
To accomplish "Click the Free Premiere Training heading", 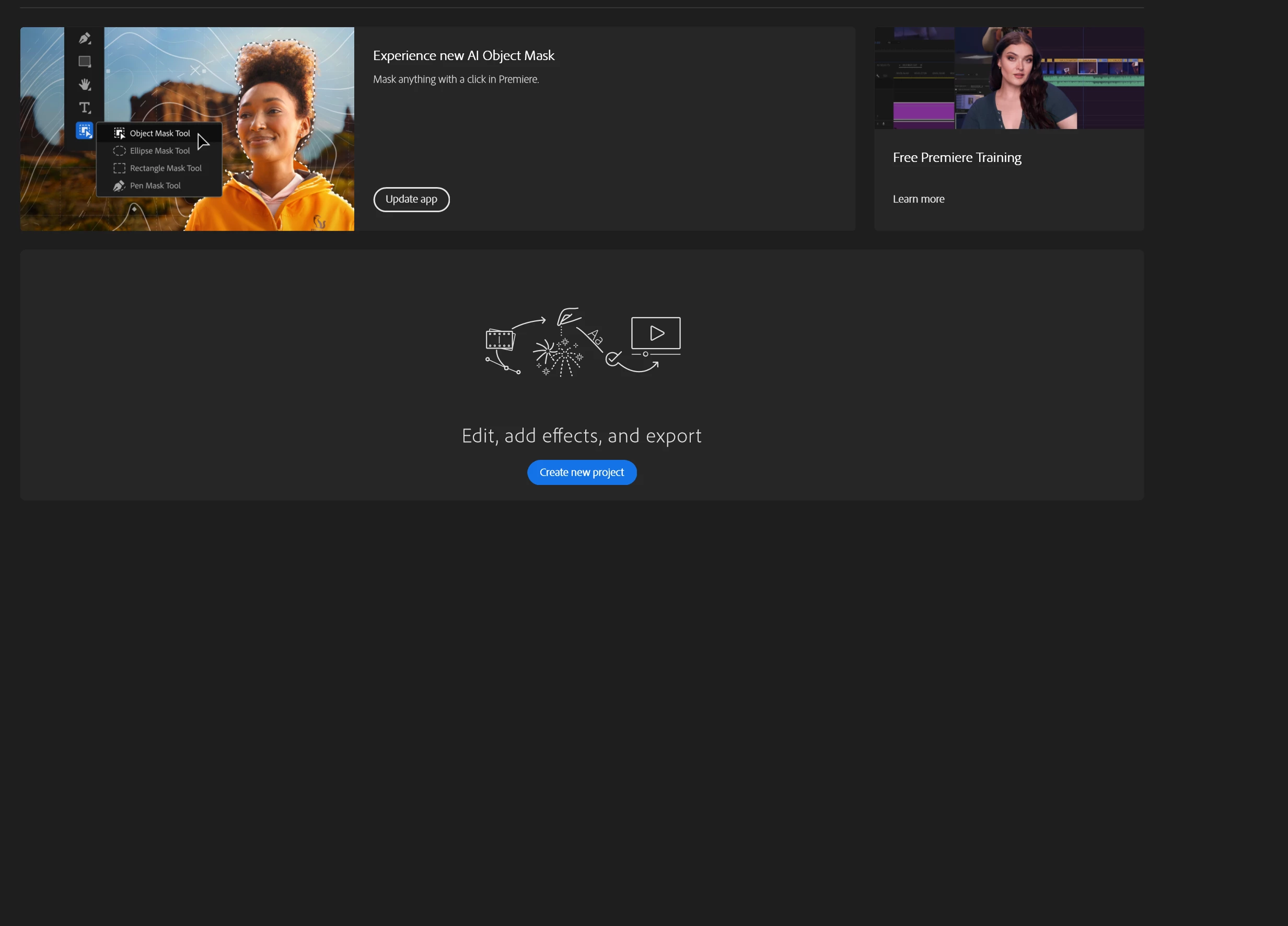I will tap(956, 157).
